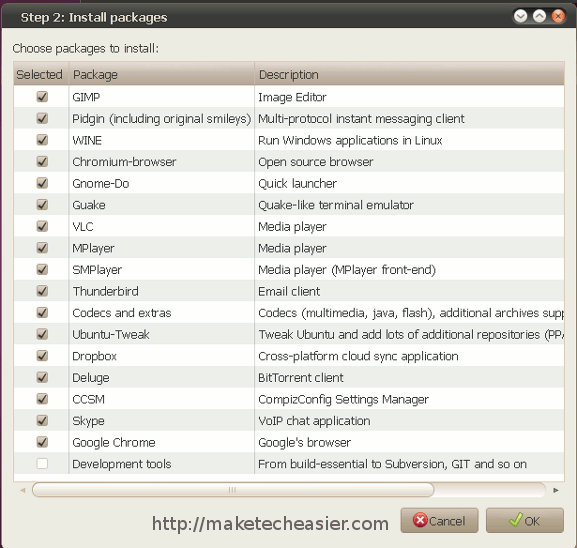The height and width of the screenshot is (548, 577).
Task: Click the BitTorrent client description
Action: point(301,378)
